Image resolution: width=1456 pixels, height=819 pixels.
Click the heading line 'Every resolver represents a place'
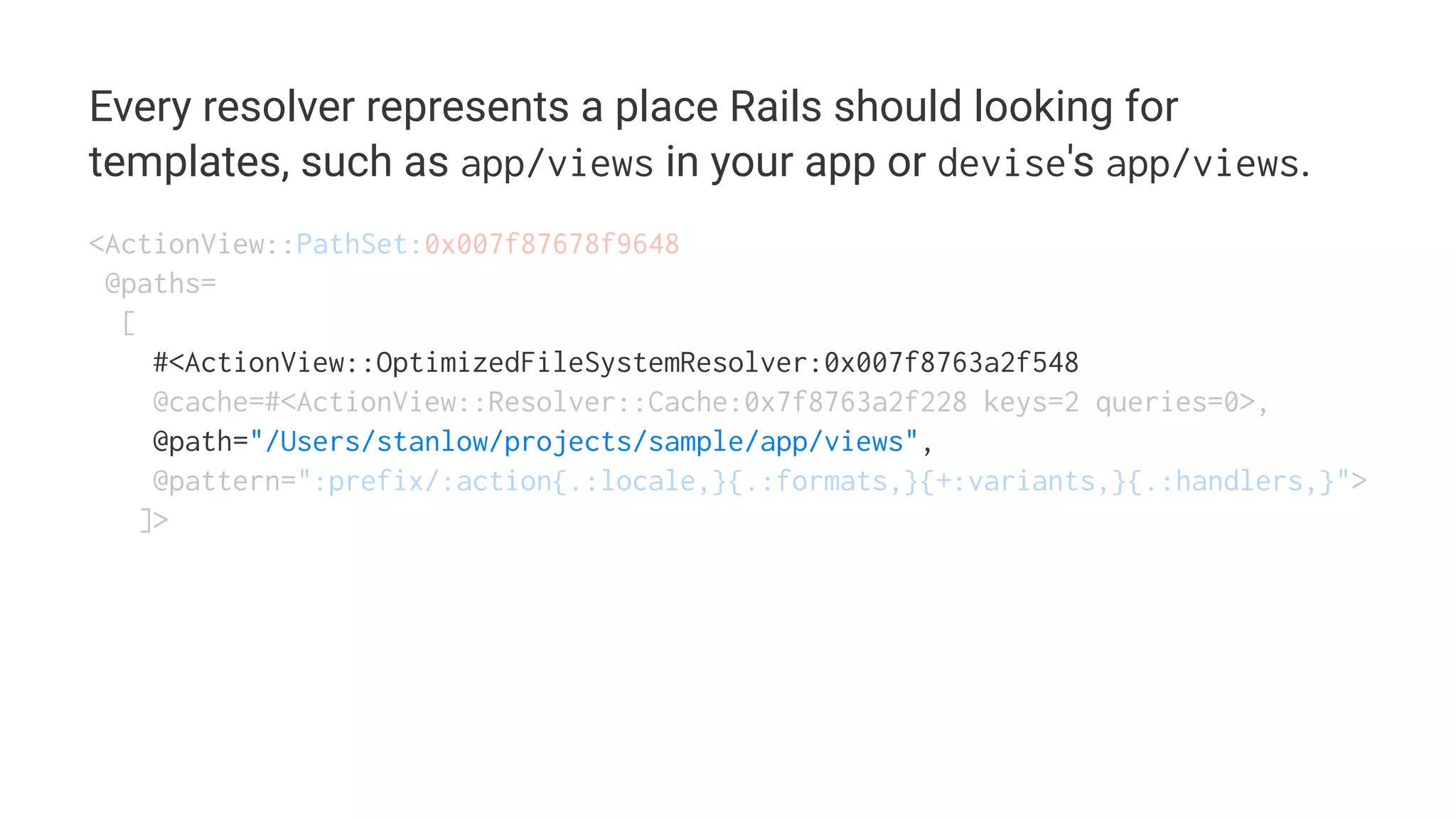pyautogui.click(x=633, y=107)
